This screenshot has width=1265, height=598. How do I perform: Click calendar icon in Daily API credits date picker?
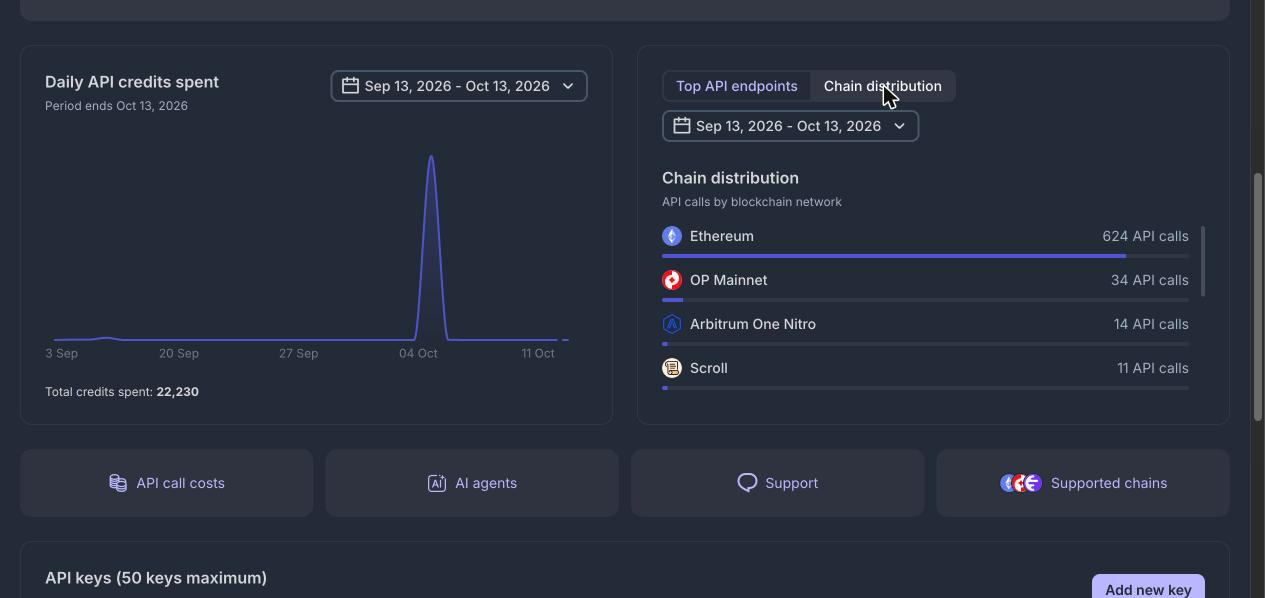pyautogui.click(x=350, y=86)
